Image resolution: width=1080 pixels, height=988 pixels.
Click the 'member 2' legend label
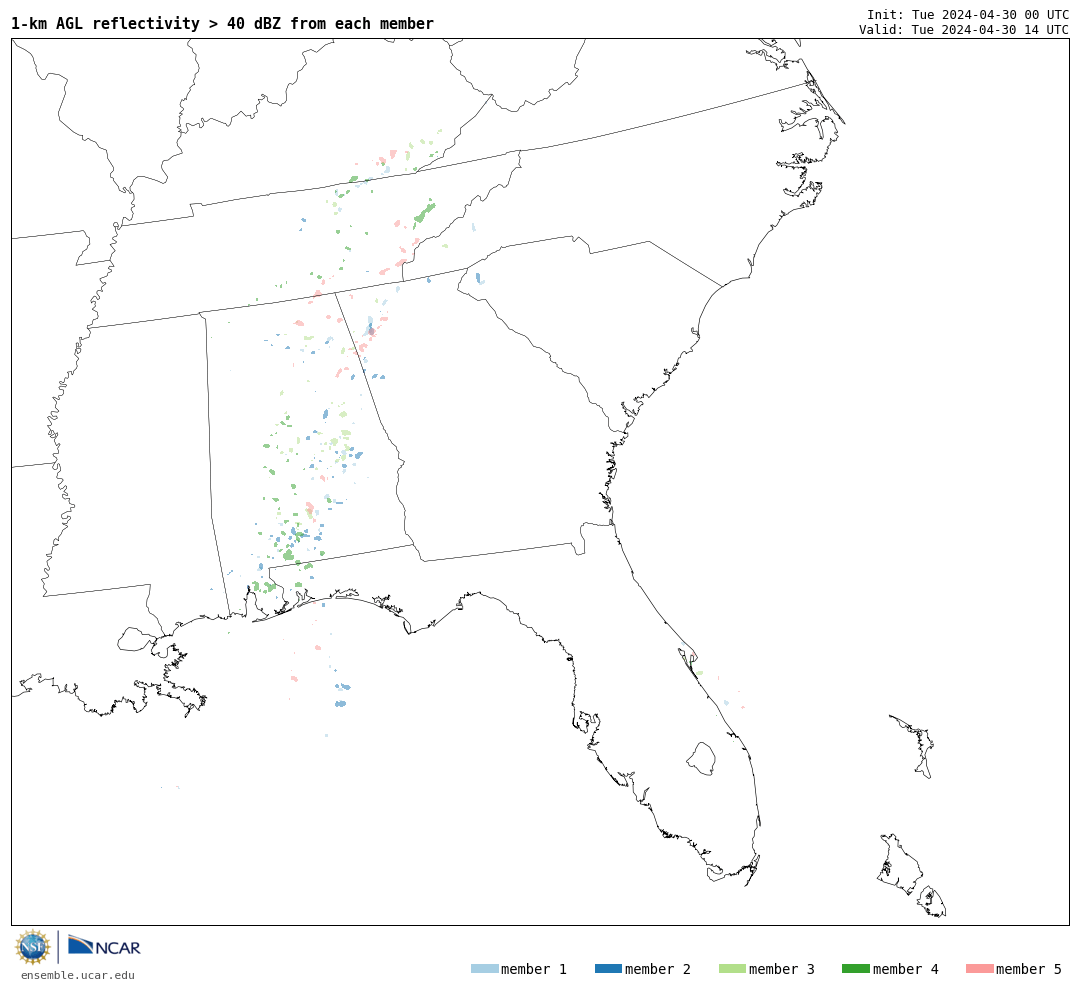tap(658, 969)
